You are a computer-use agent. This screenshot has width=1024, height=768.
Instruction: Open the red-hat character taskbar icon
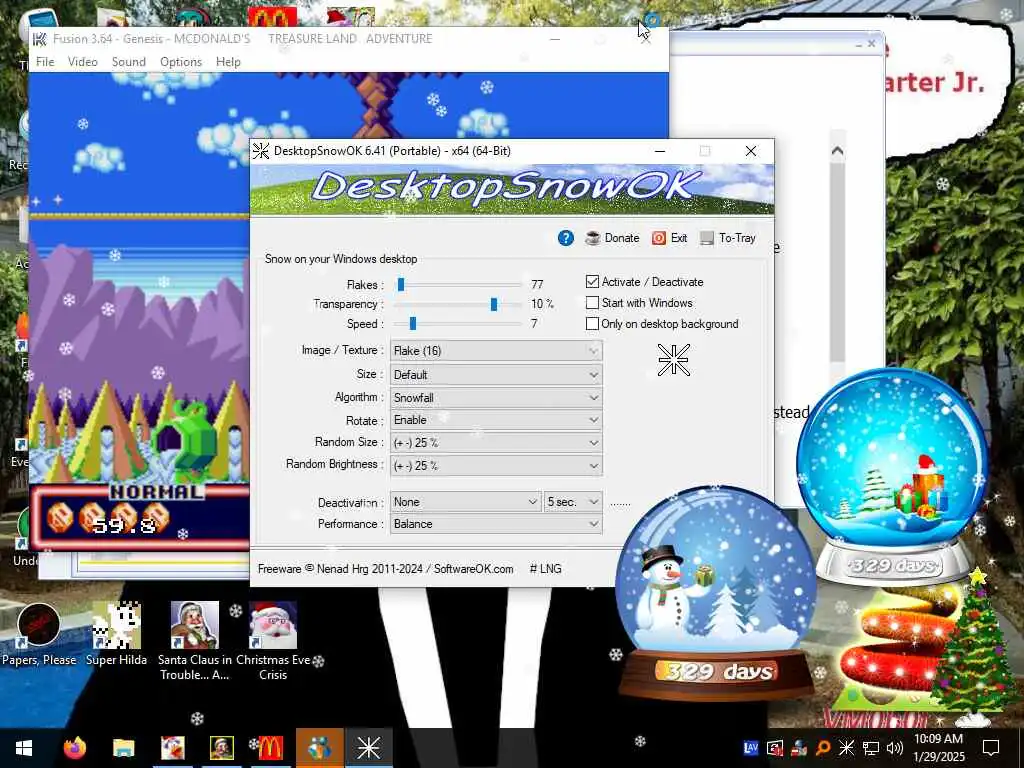pos(173,748)
